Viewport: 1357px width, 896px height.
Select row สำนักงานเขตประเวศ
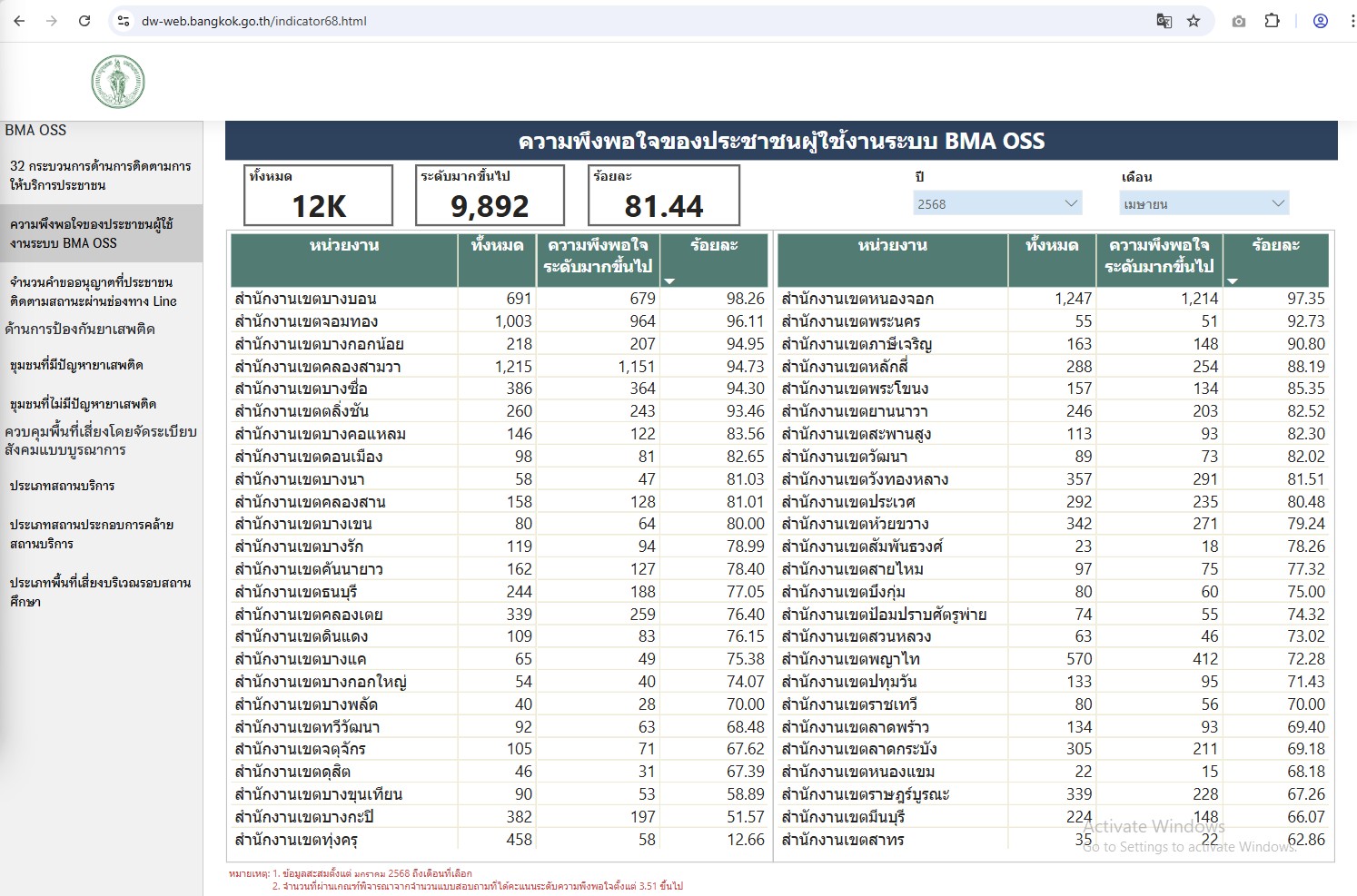(1054, 502)
